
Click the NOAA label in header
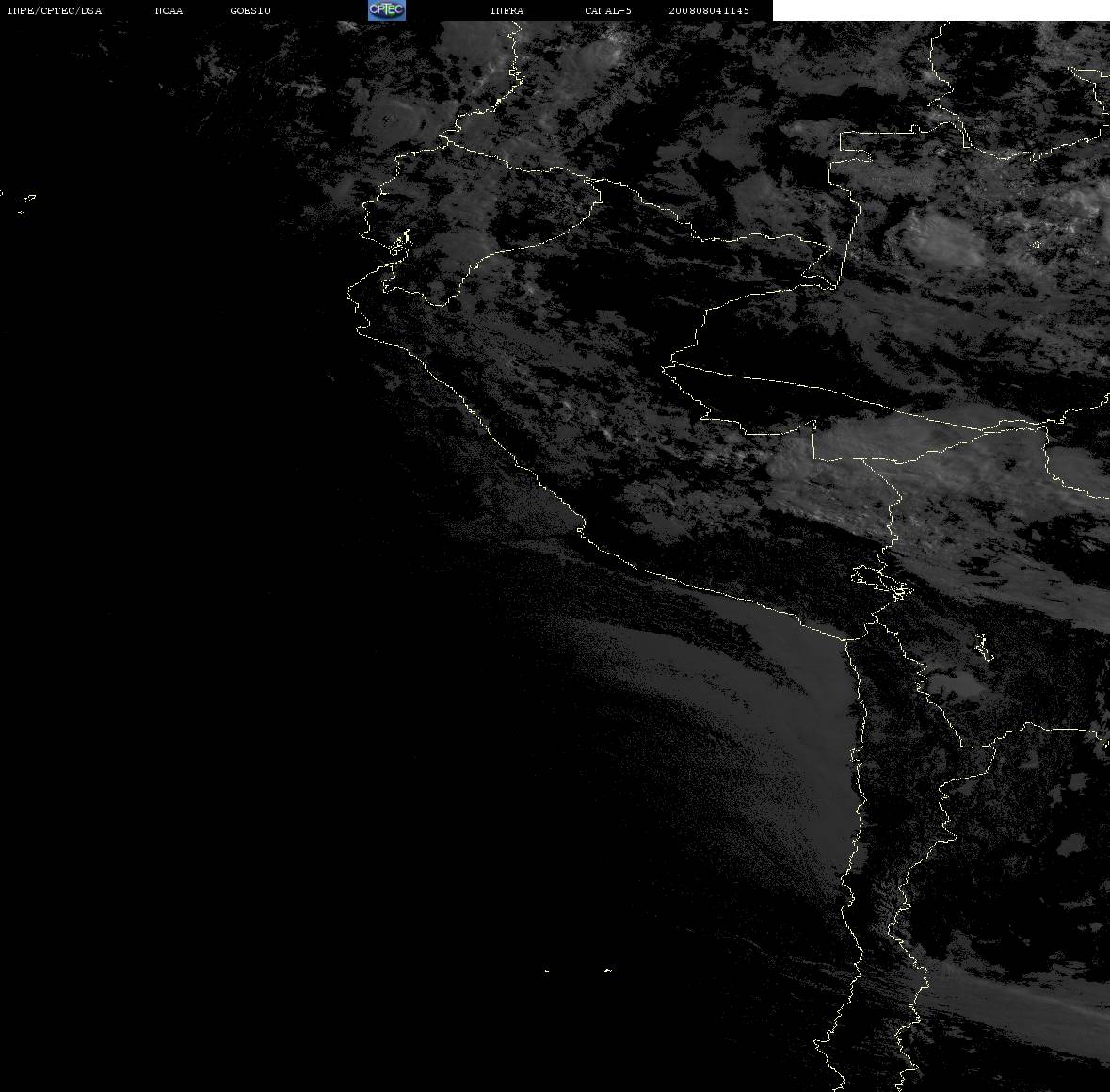pyautogui.click(x=169, y=10)
